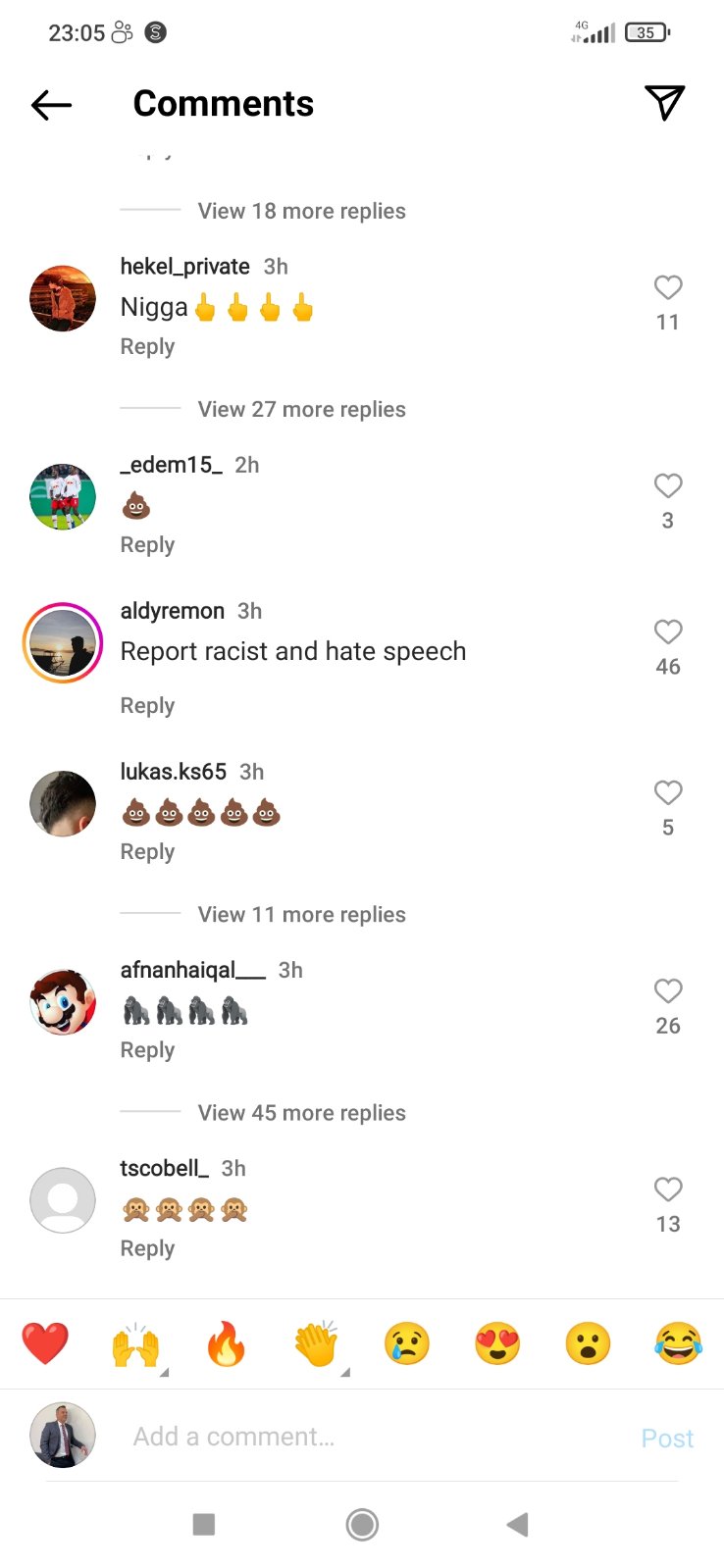Like the afnanhaiqal___ comment heart

668,991
